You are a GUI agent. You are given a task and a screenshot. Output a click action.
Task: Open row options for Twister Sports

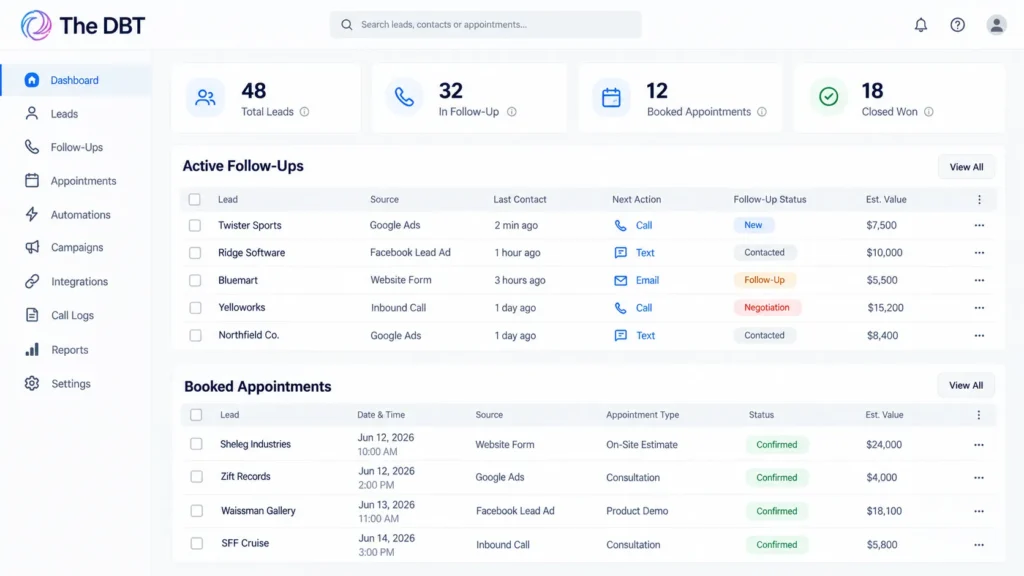pos(979,225)
